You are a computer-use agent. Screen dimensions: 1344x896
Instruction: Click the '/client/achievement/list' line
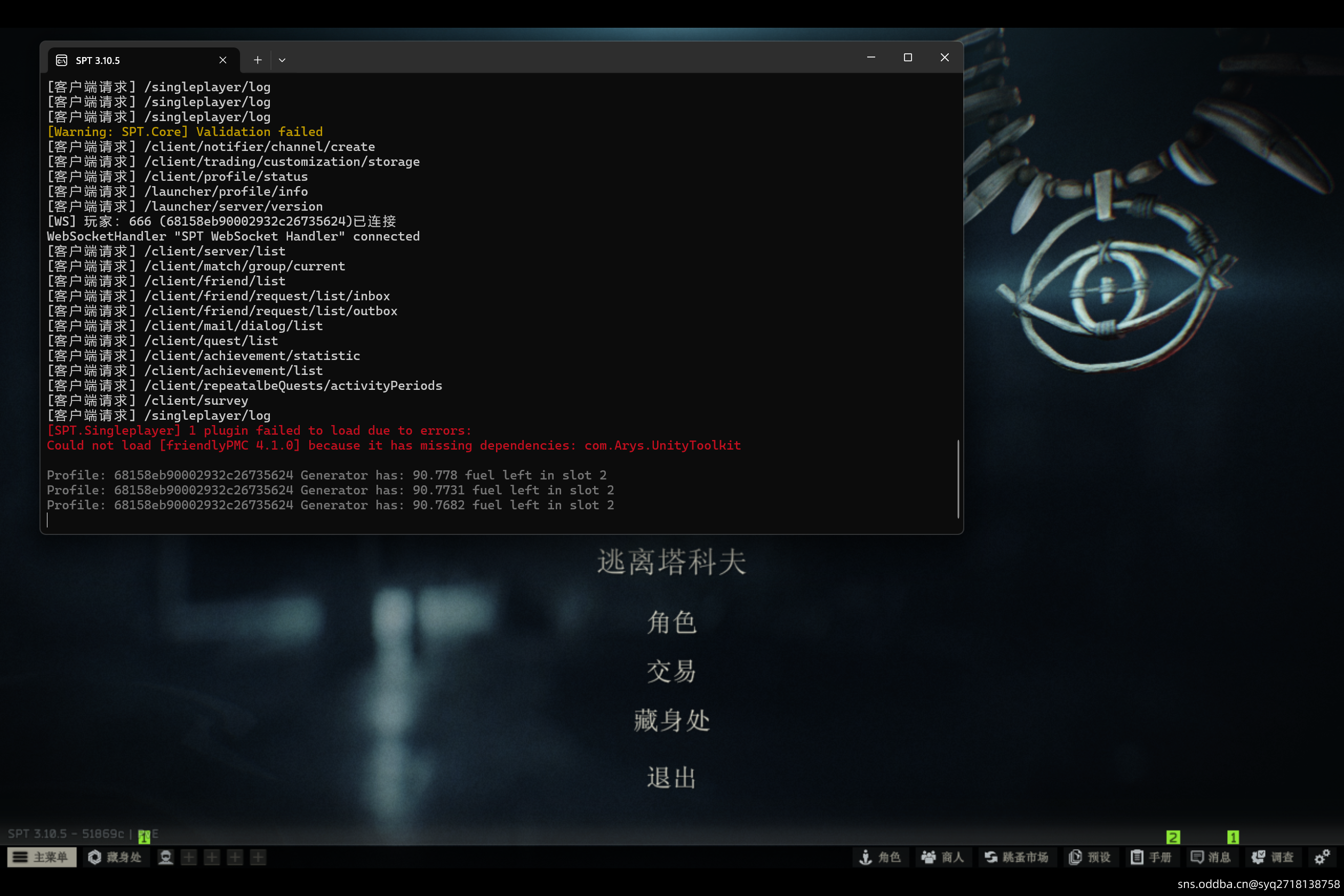tap(185, 371)
